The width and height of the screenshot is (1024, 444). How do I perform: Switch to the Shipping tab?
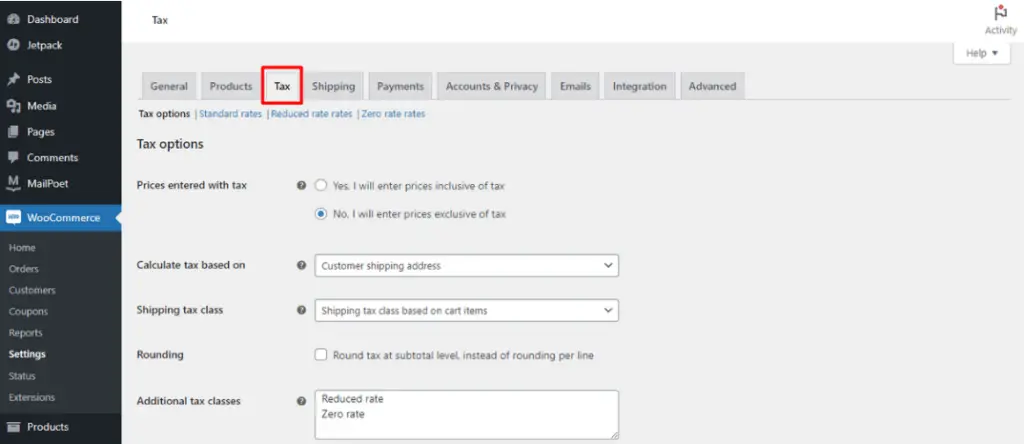333,86
